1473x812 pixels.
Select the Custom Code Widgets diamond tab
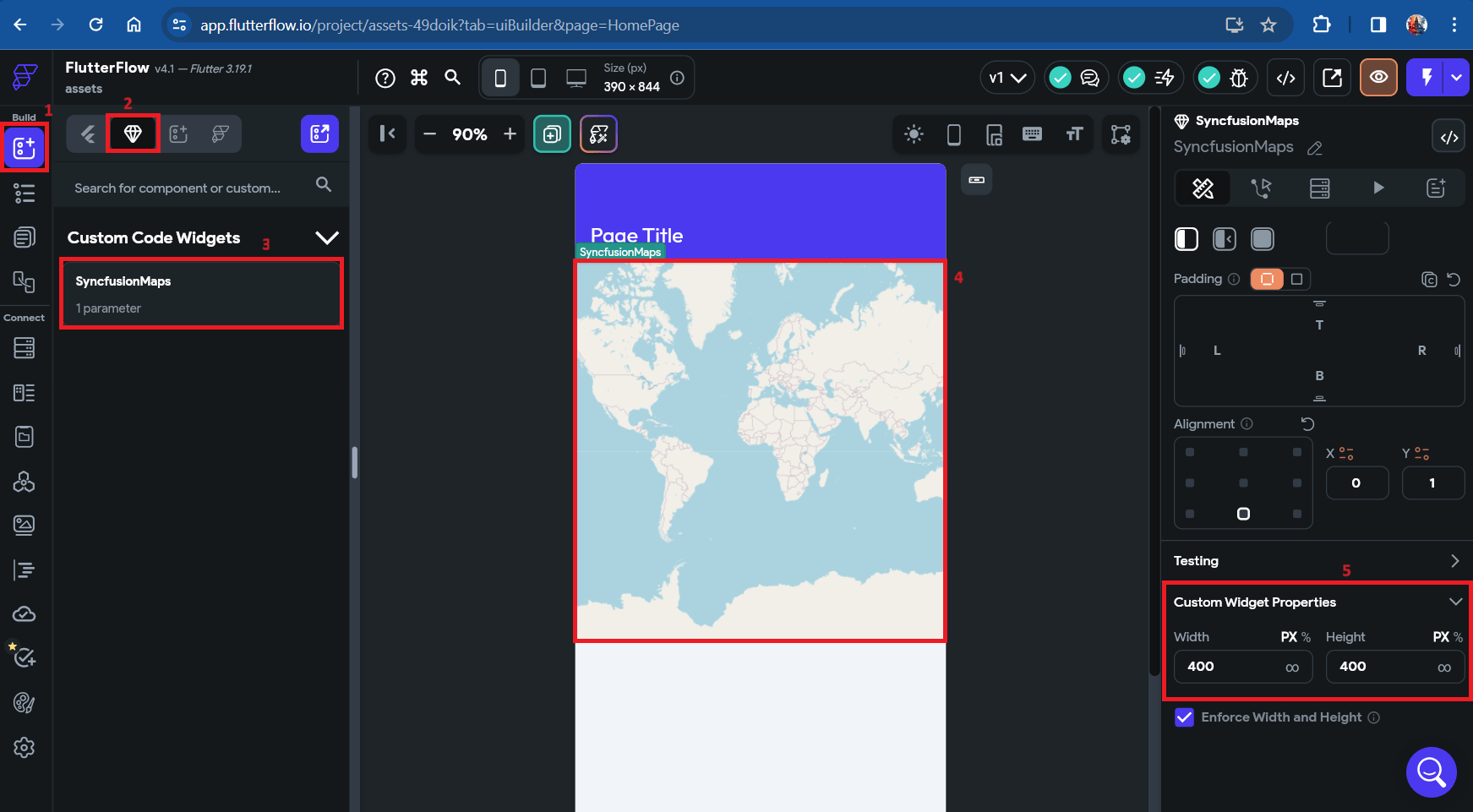pyautogui.click(x=133, y=134)
